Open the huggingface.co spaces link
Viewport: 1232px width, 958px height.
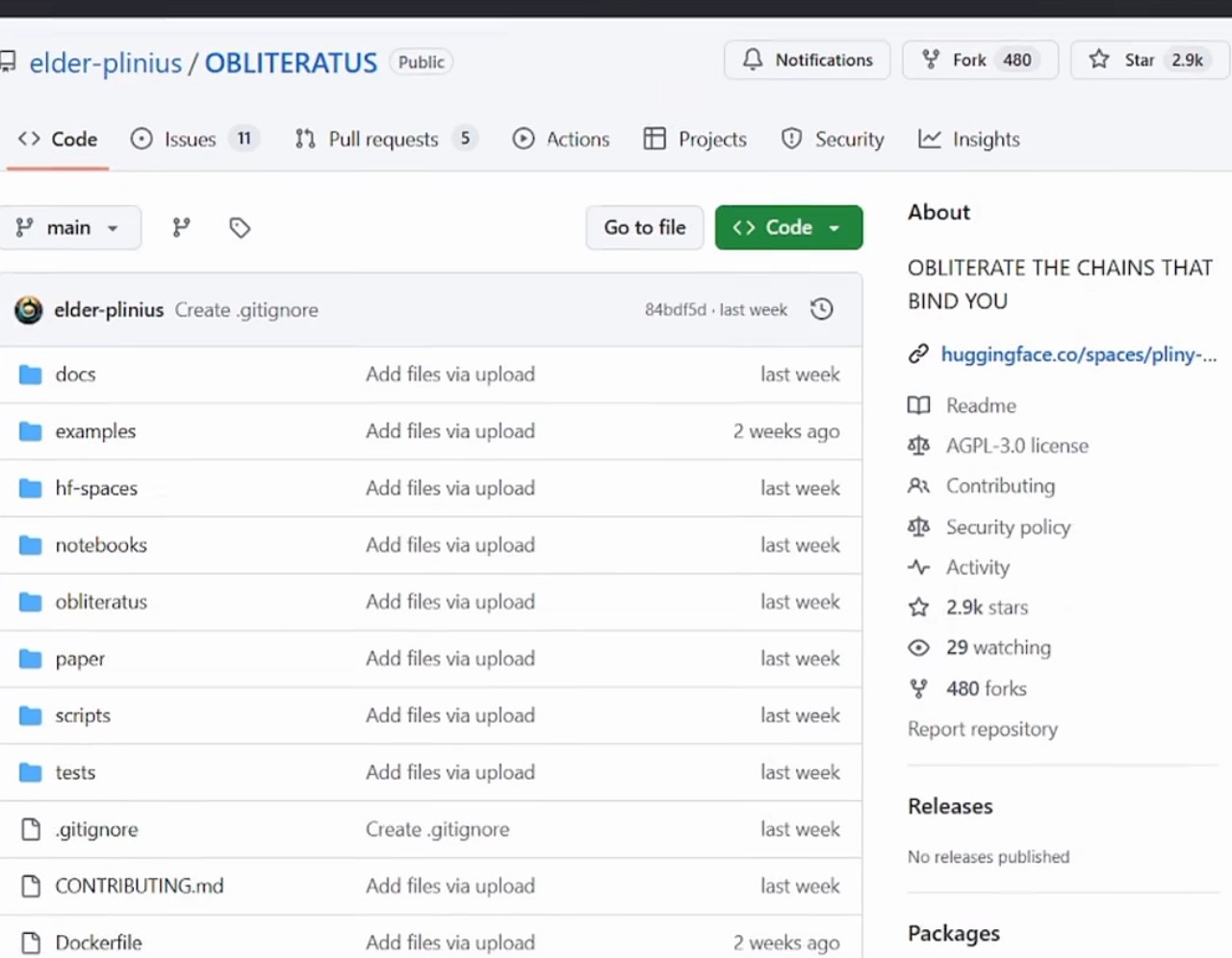pyautogui.click(x=1078, y=354)
